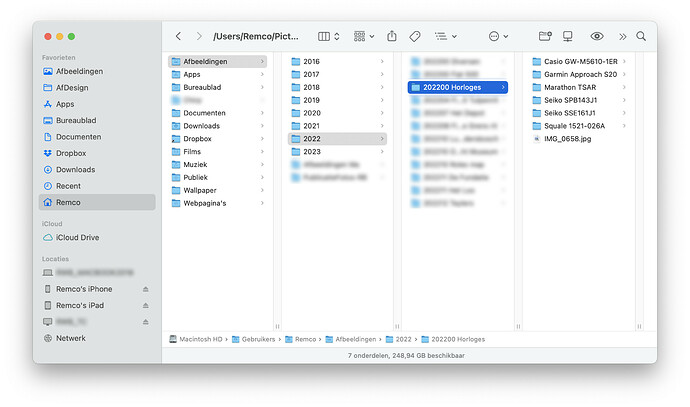Image resolution: width=690 pixels, height=407 pixels.
Task: Open Seiko SPB143J1 folder
Action: [579, 100]
